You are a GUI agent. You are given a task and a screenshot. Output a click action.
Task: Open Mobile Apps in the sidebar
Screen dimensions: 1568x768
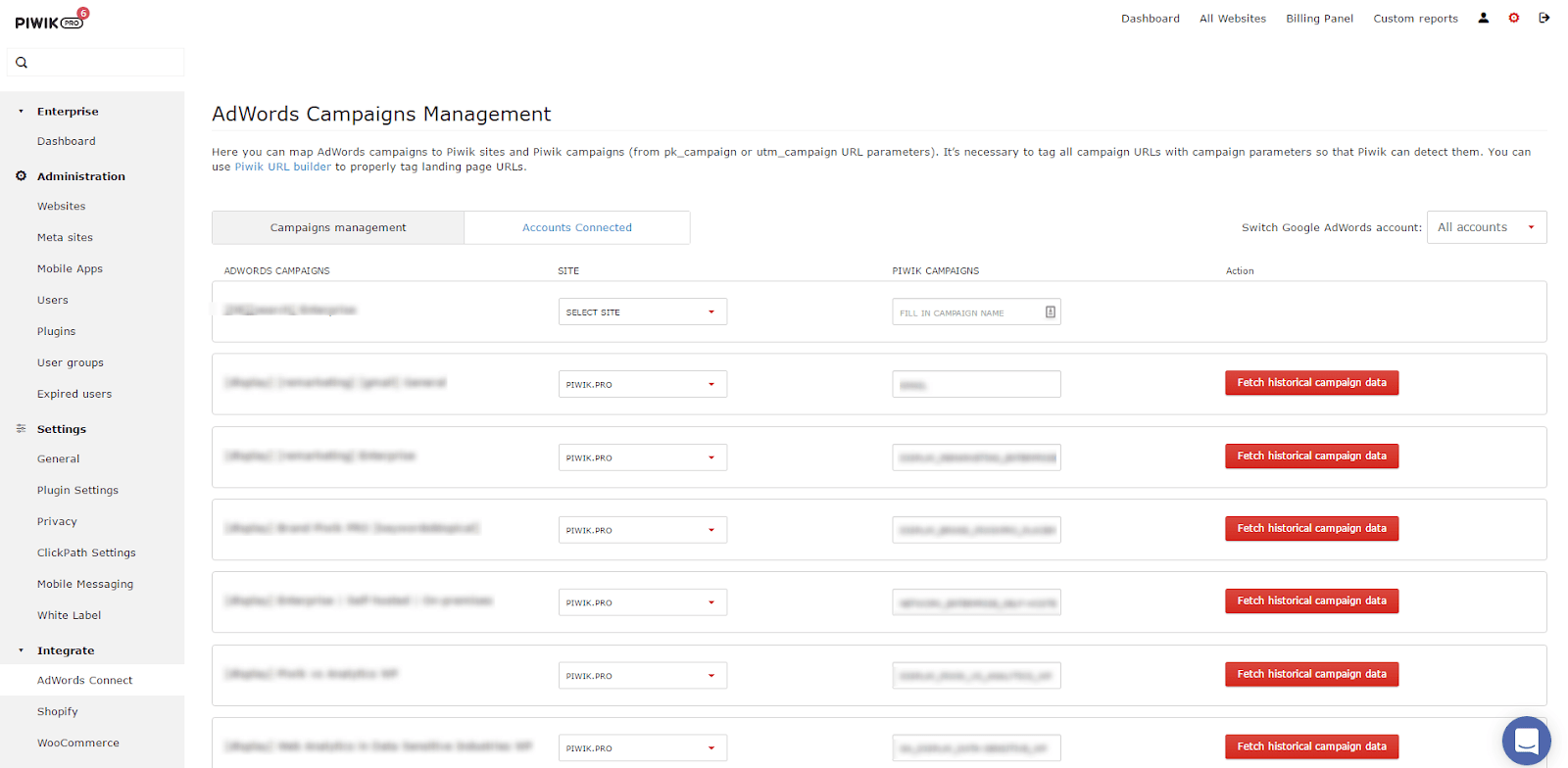[70, 268]
